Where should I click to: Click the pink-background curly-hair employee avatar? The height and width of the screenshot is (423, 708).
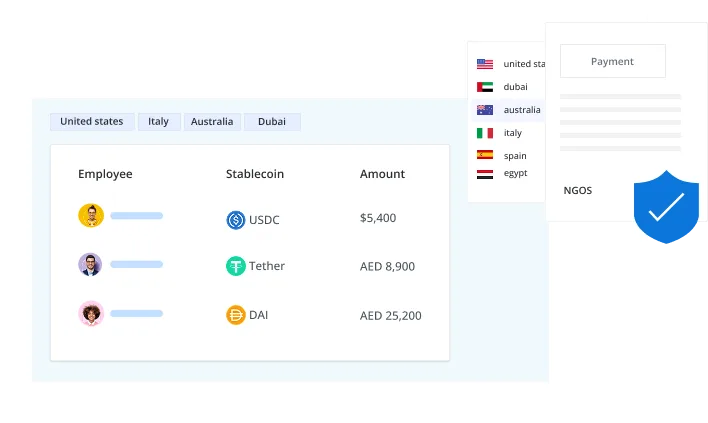tap(91, 313)
